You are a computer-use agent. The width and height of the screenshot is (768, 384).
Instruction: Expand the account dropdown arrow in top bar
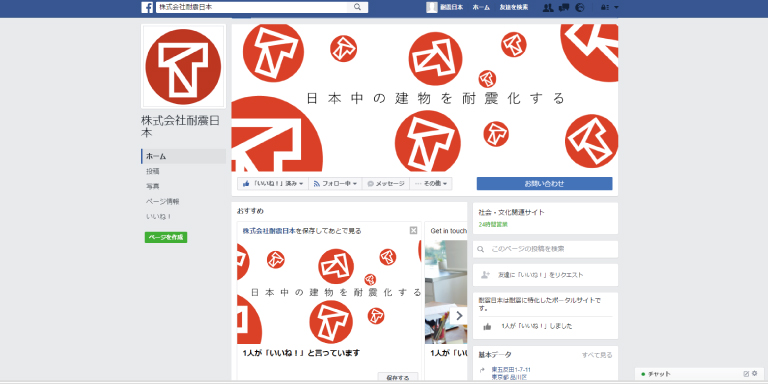coord(616,7)
